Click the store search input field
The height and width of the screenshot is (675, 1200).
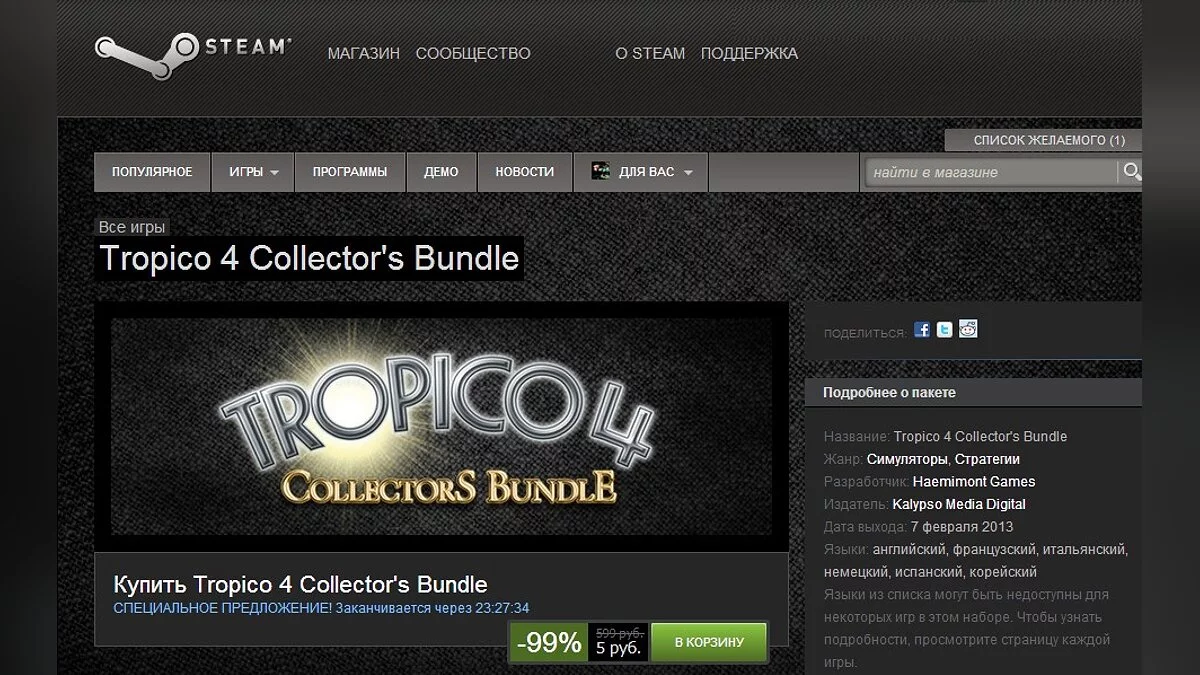tap(992, 172)
